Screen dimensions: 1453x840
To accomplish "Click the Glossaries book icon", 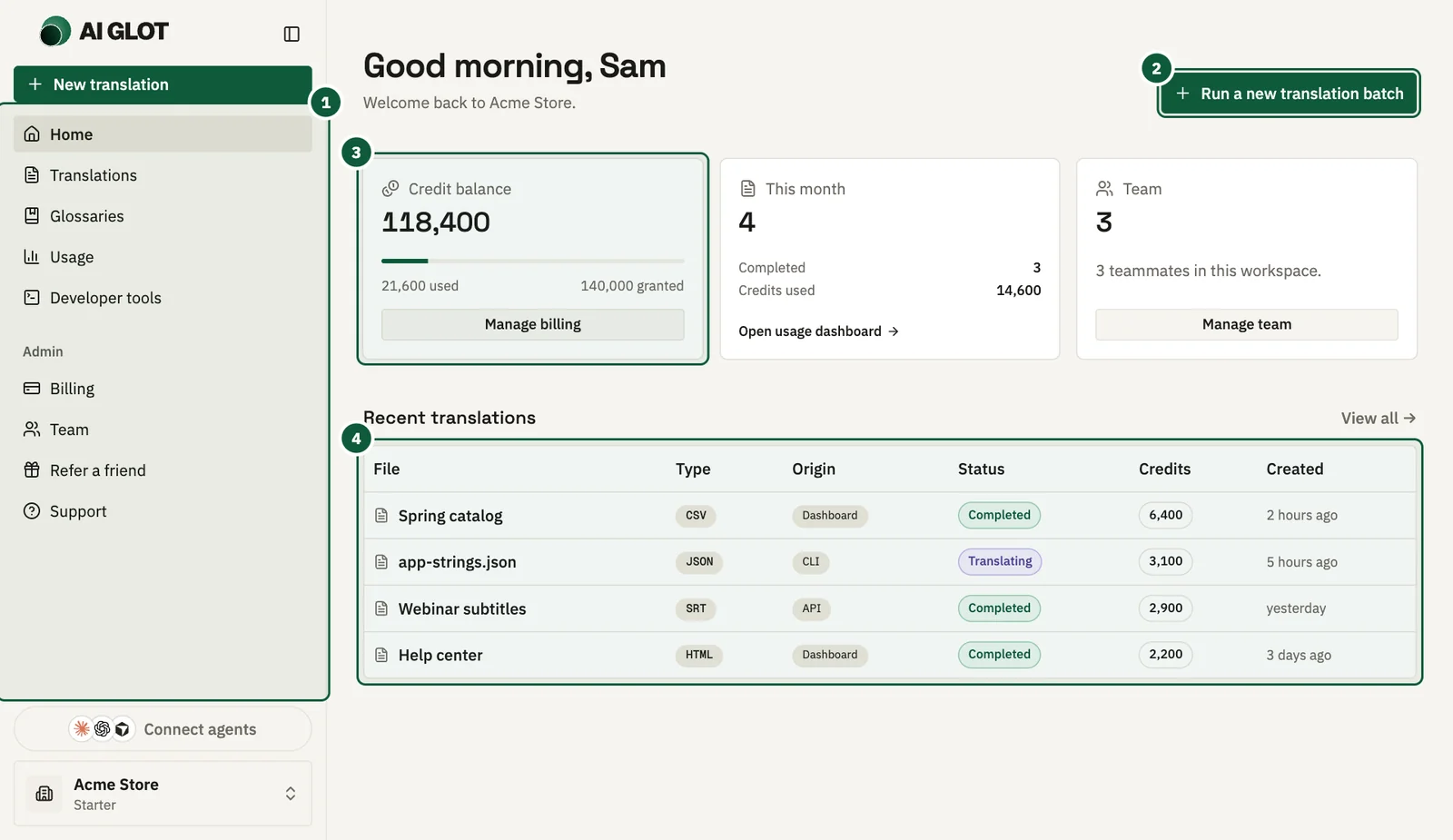I will 32,216.
